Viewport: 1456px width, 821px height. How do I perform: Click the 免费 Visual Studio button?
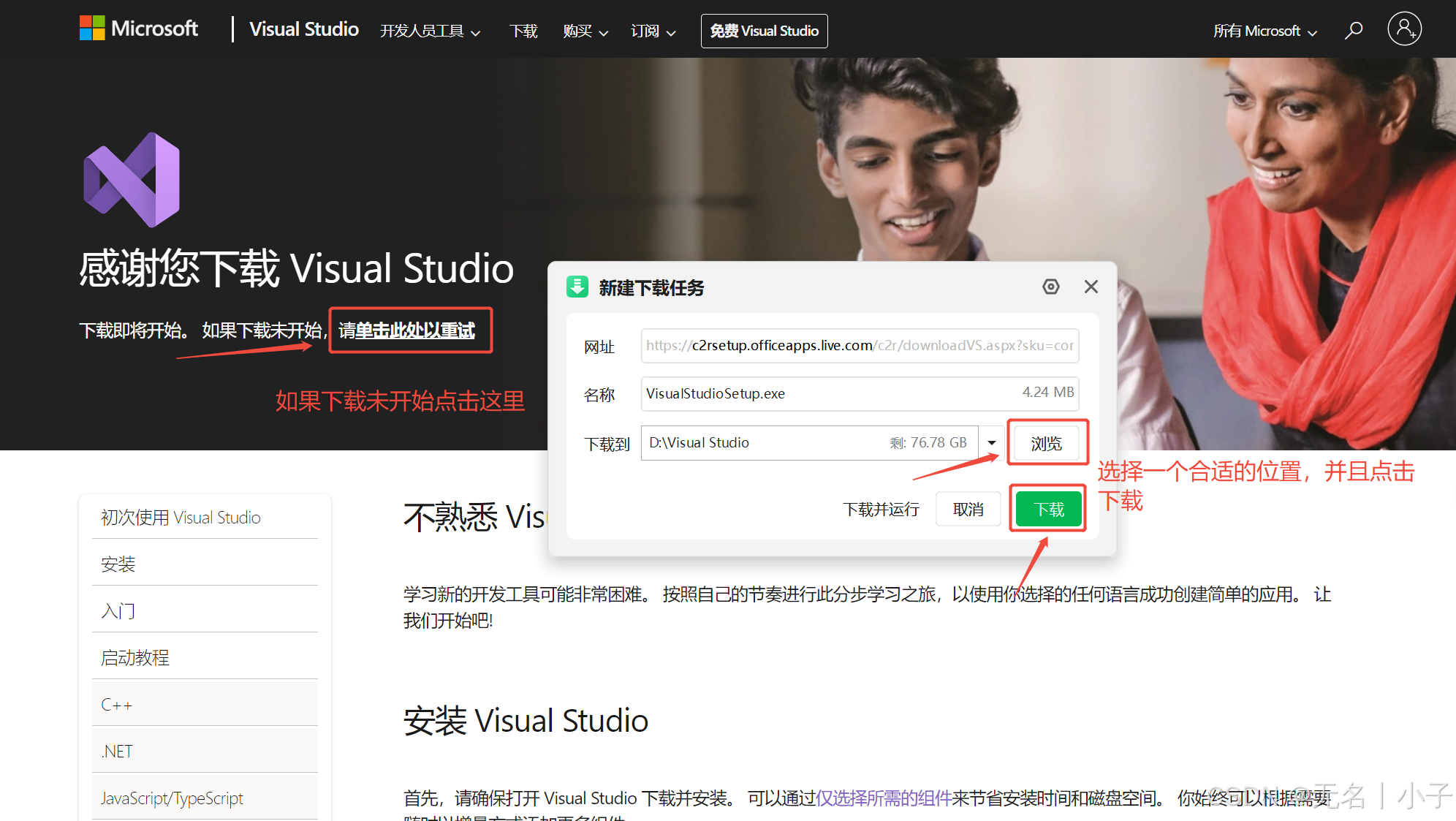[x=763, y=31]
